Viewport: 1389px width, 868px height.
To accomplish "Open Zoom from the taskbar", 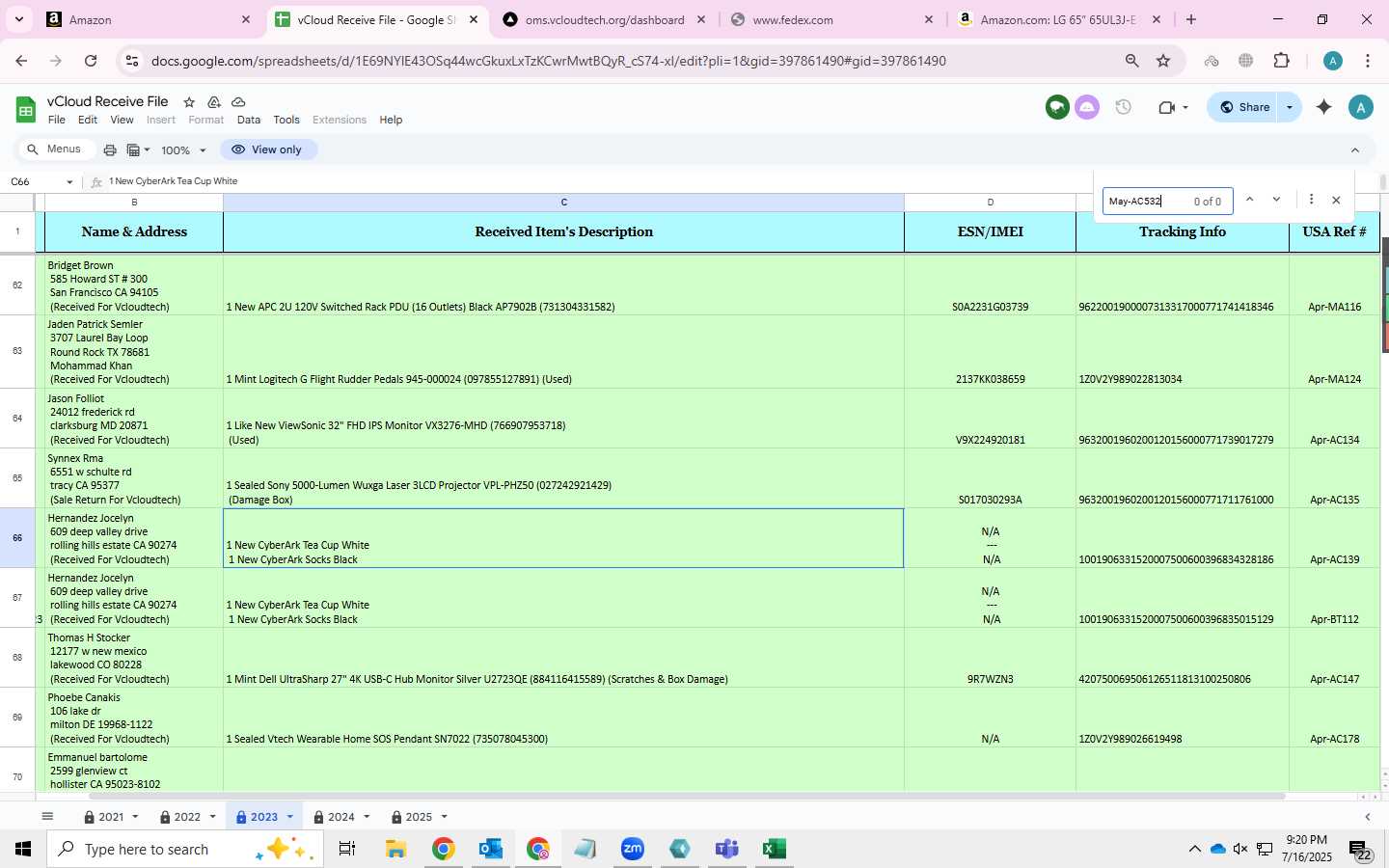I will click(633, 849).
